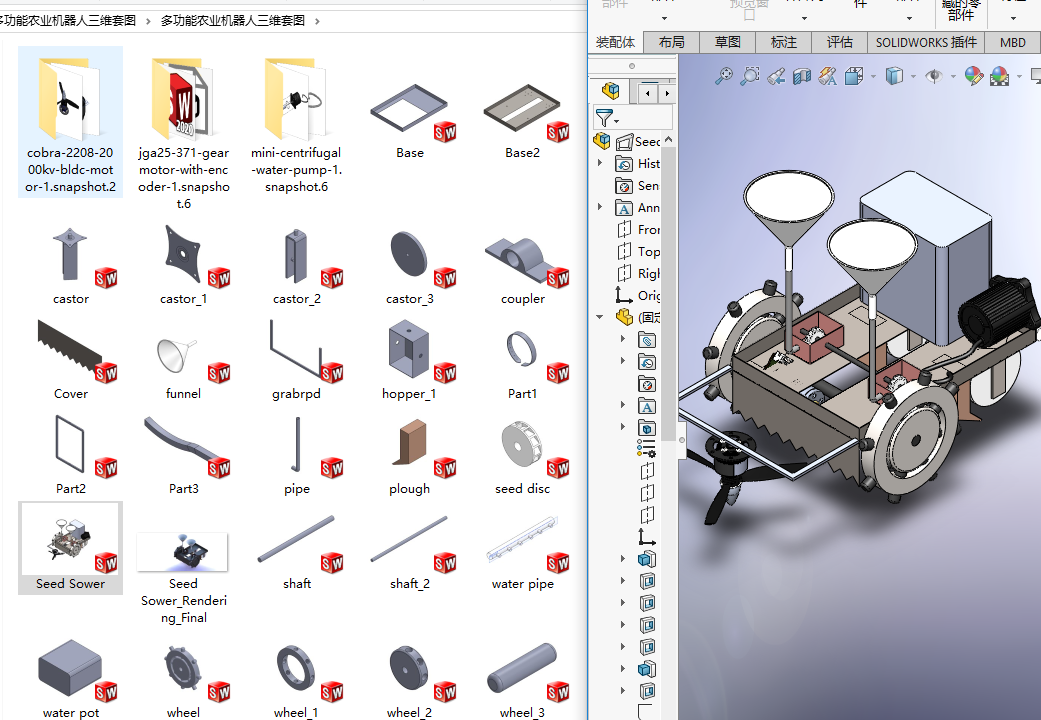Click the Previous View icon
Image resolution: width=1041 pixels, height=720 pixels.
pyautogui.click(x=775, y=76)
